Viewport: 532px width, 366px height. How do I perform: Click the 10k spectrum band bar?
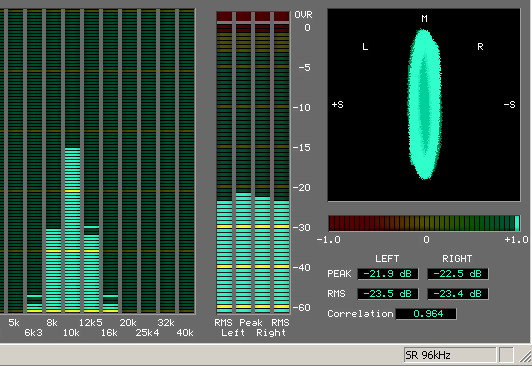tap(72, 161)
